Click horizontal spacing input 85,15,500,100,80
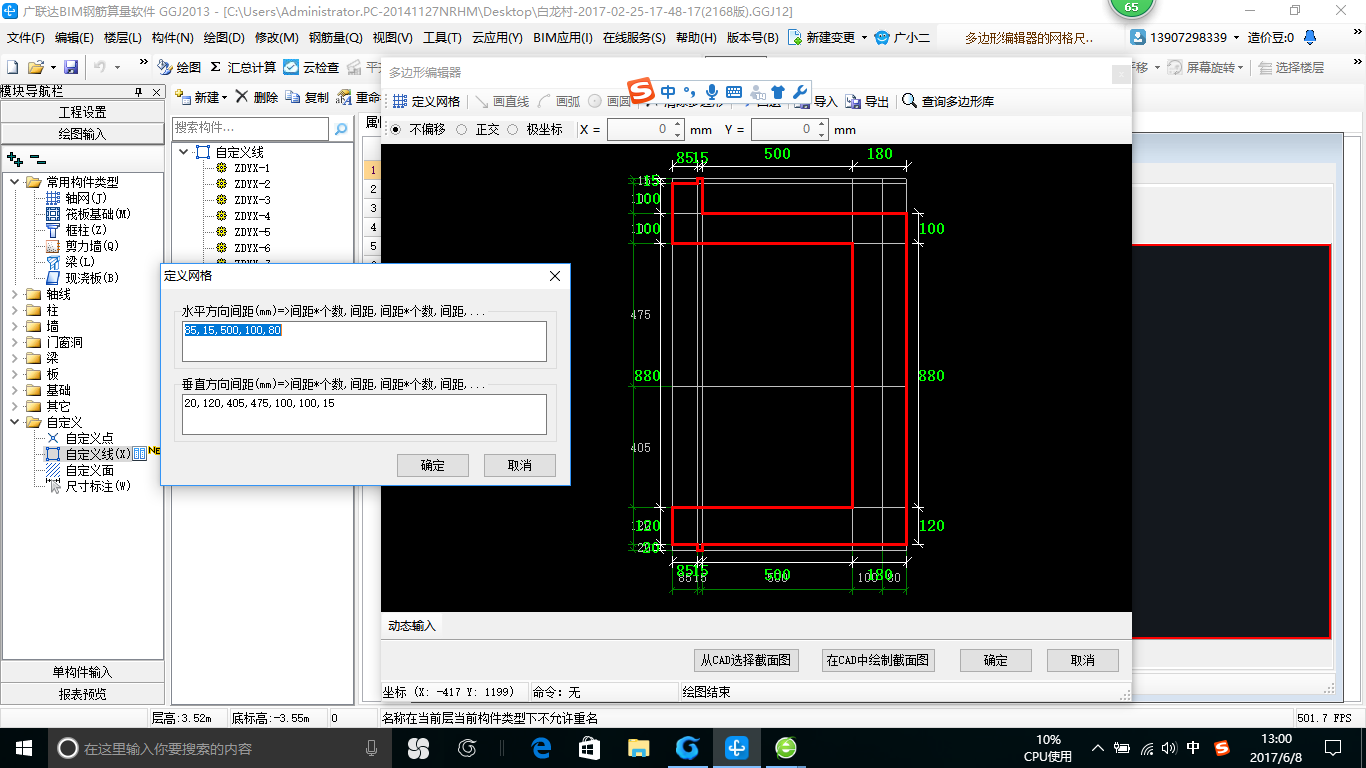The image size is (1366, 768). [x=364, y=341]
